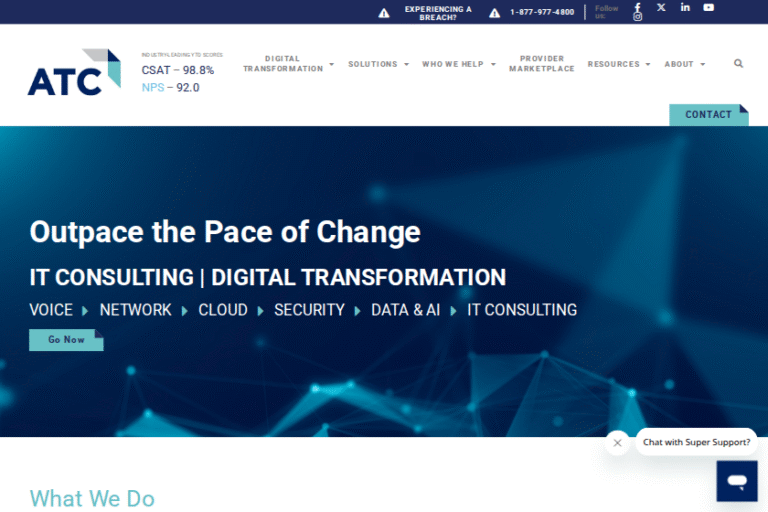Open the chat widget bubble icon

tap(737, 481)
